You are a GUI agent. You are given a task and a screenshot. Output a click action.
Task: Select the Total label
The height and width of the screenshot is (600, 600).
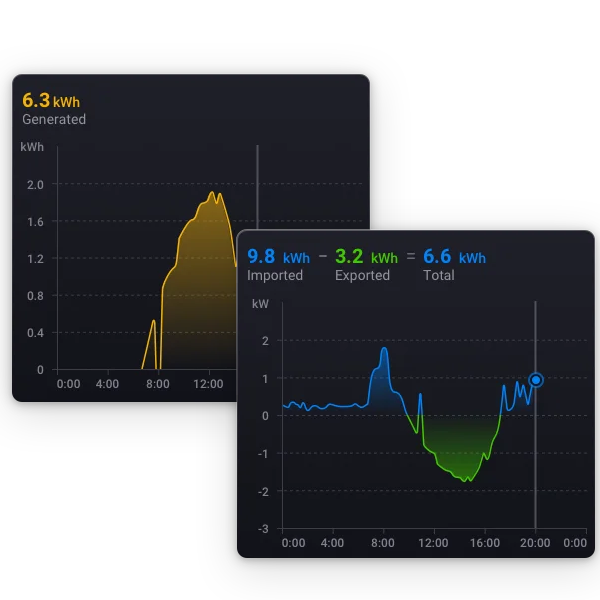point(438,276)
